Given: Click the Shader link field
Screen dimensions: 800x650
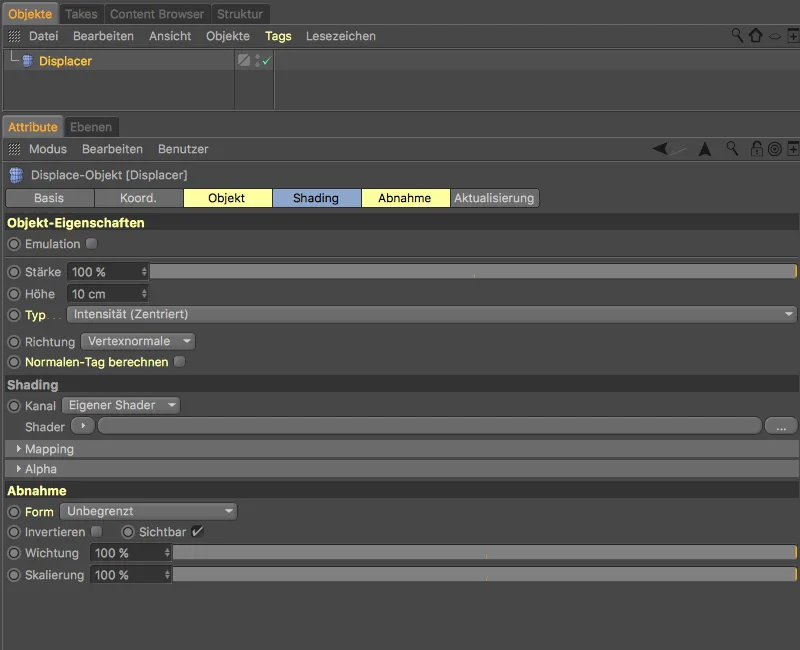Looking at the screenshot, I should pos(430,426).
